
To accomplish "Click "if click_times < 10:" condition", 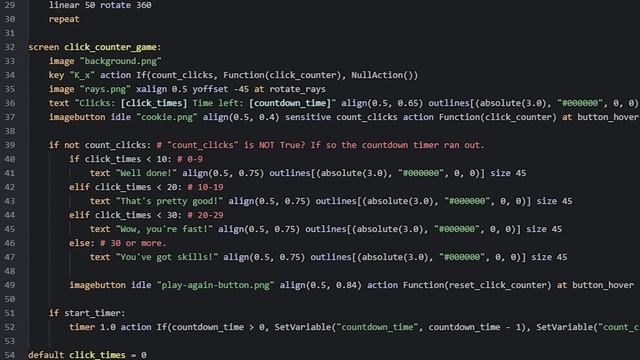I will 120,159.
